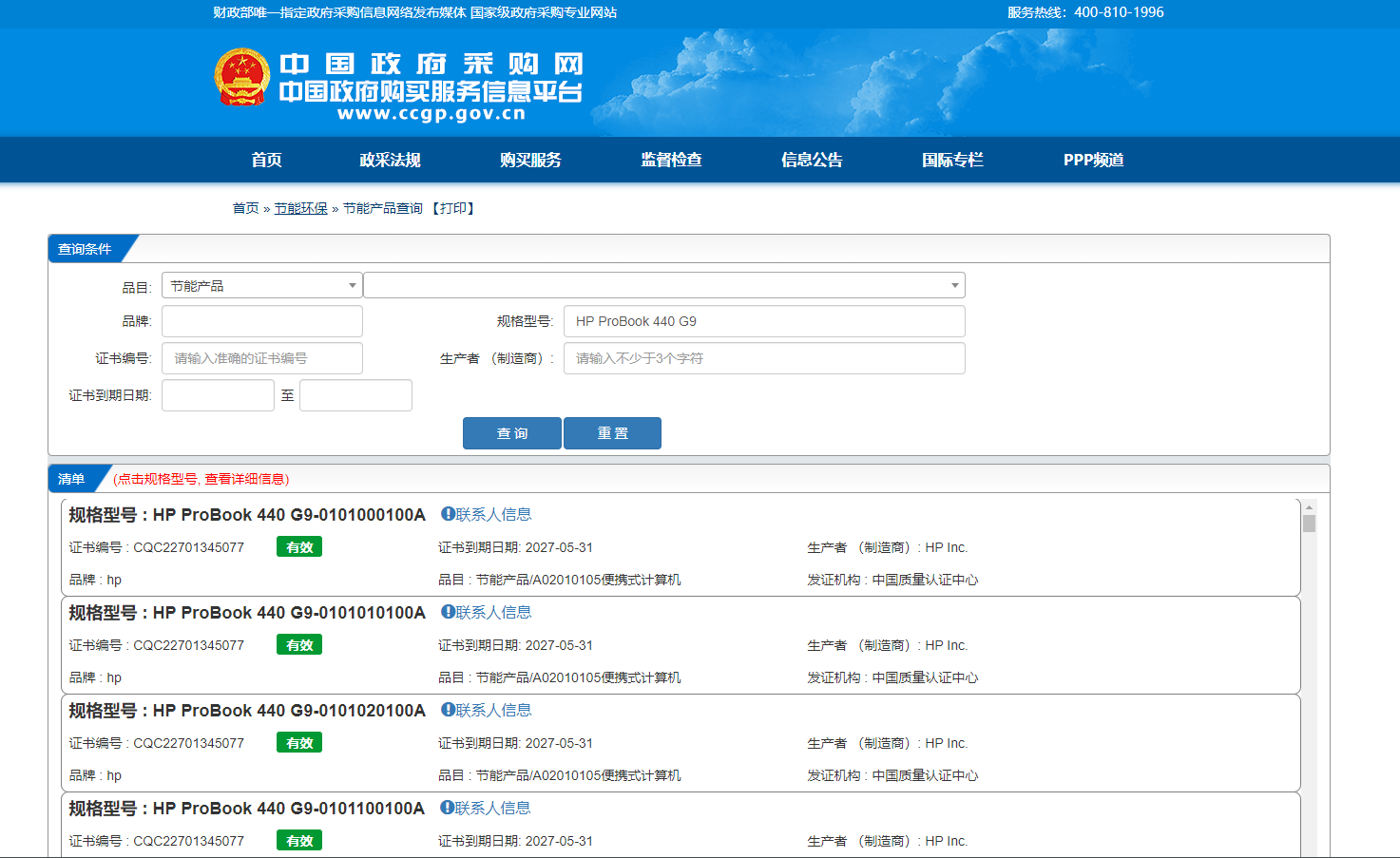
Task: Click 节能环保 breadcrumb link
Action: point(301,208)
